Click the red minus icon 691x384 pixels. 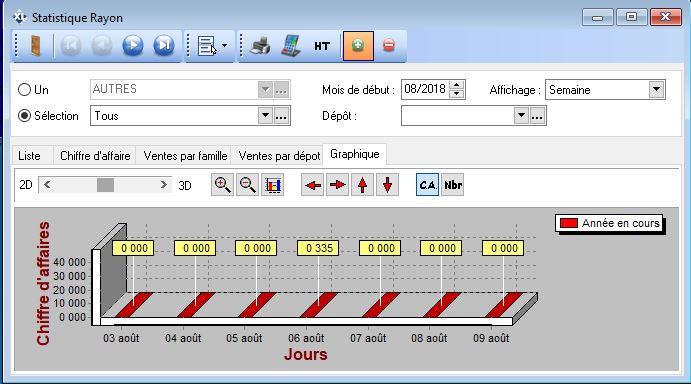pyautogui.click(x=389, y=45)
